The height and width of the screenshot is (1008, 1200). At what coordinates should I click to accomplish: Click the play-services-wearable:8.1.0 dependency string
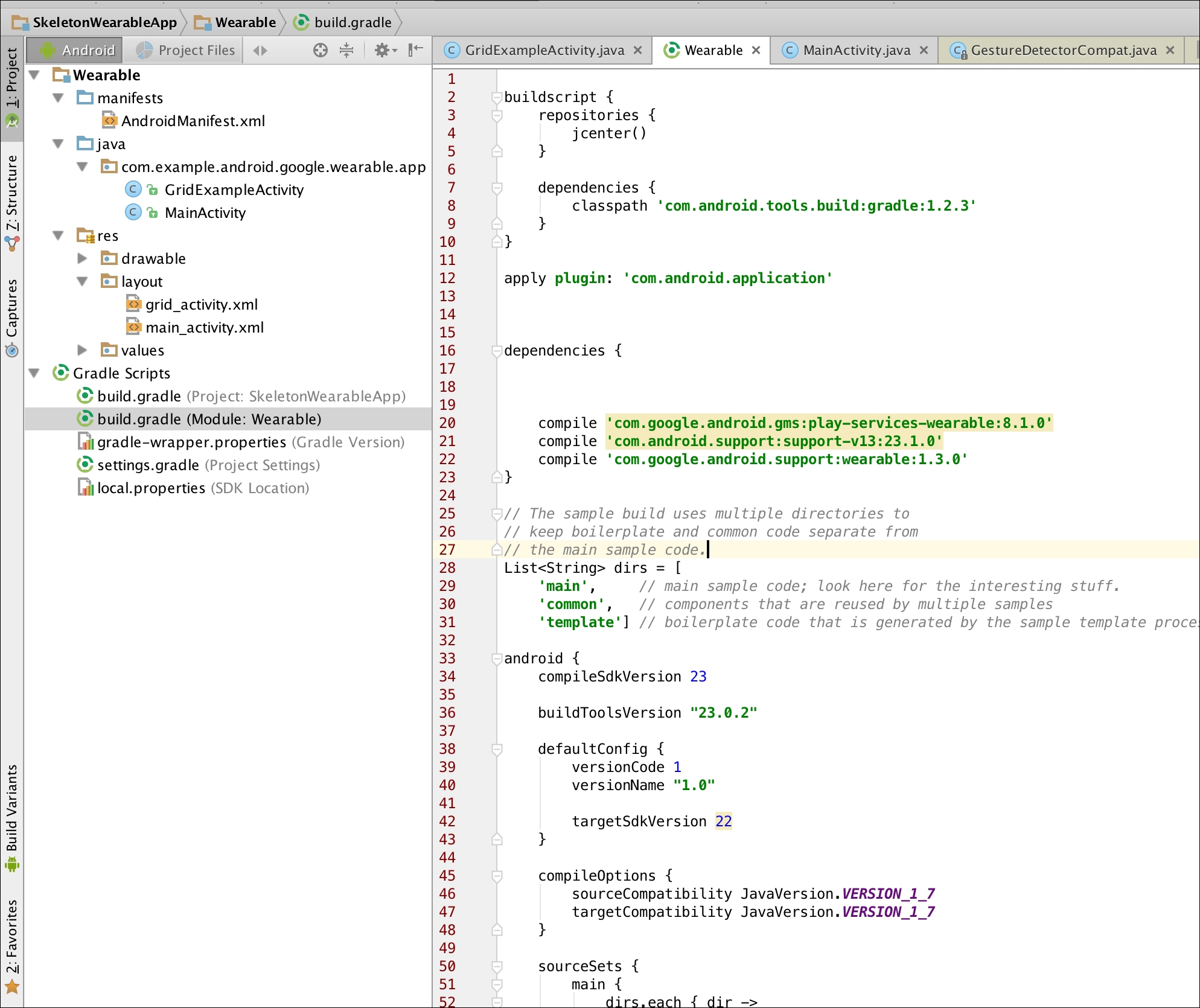(829, 423)
